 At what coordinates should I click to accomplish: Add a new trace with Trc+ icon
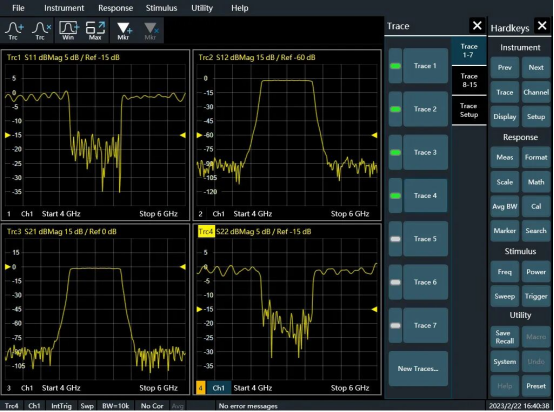pos(13,31)
